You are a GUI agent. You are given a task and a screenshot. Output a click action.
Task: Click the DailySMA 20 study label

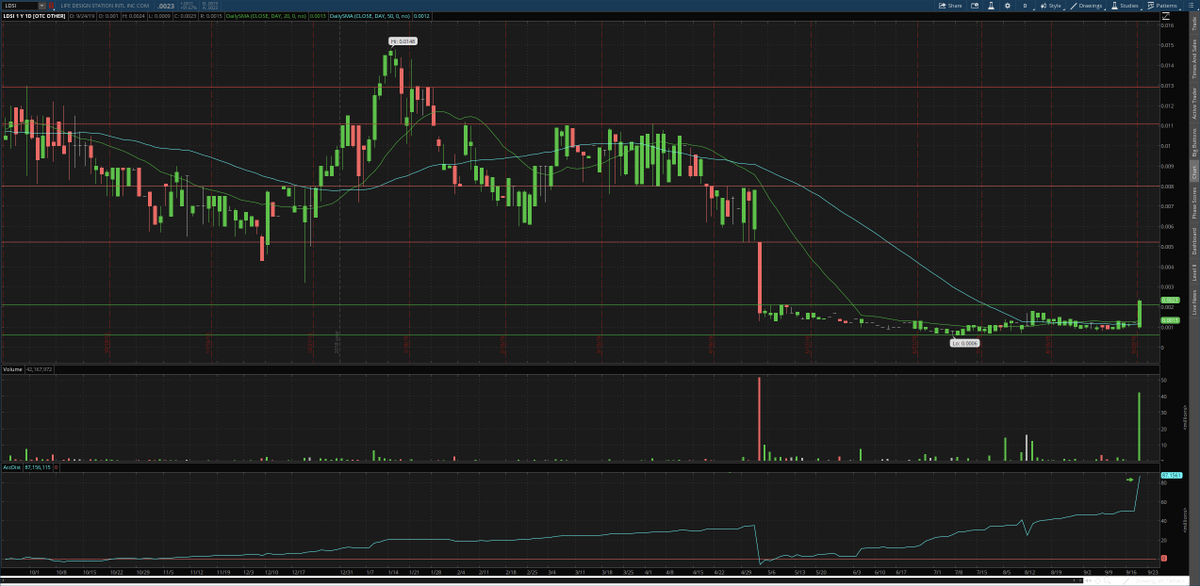click(x=266, y=16)
